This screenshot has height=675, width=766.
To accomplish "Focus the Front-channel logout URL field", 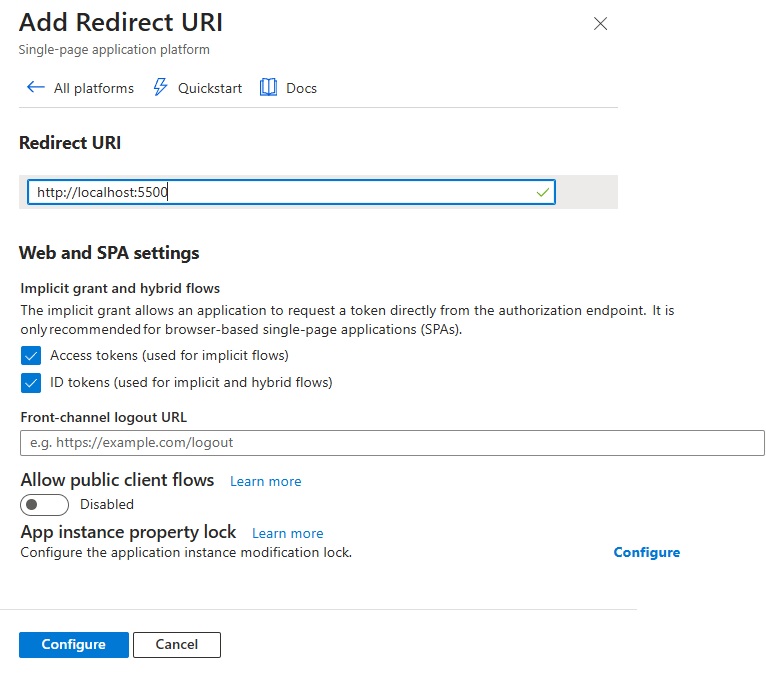I will click(392, 443).
